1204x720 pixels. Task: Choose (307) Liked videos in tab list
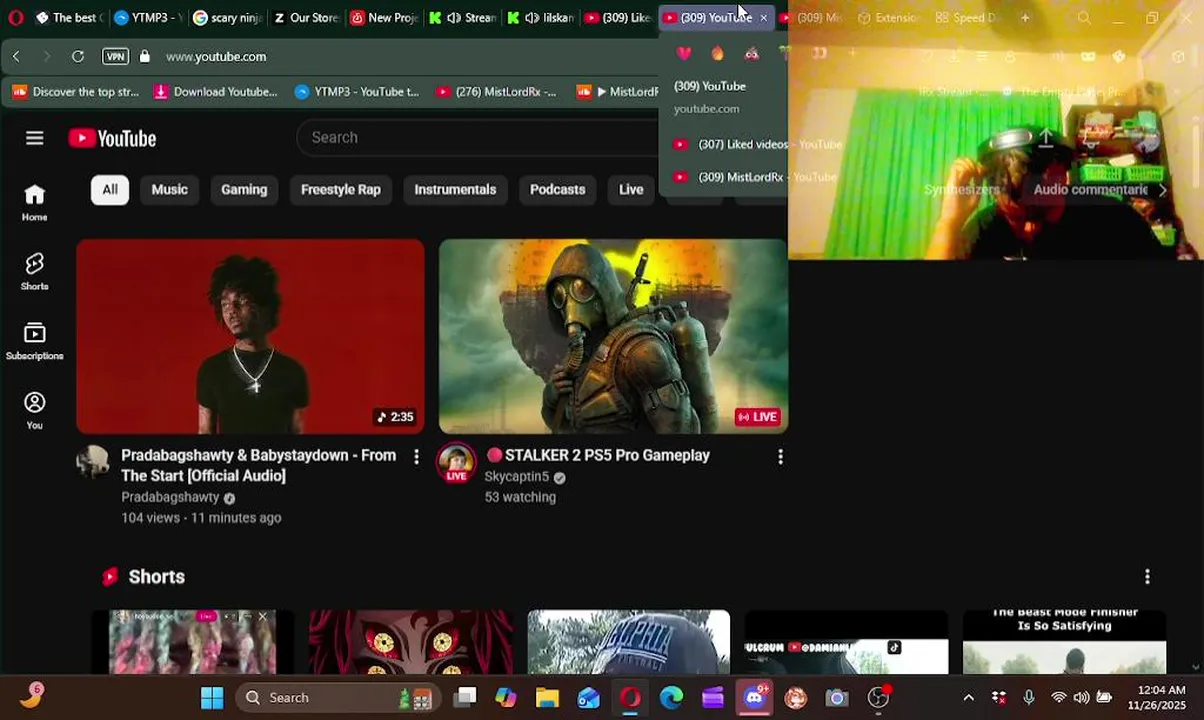pos(758,144)
